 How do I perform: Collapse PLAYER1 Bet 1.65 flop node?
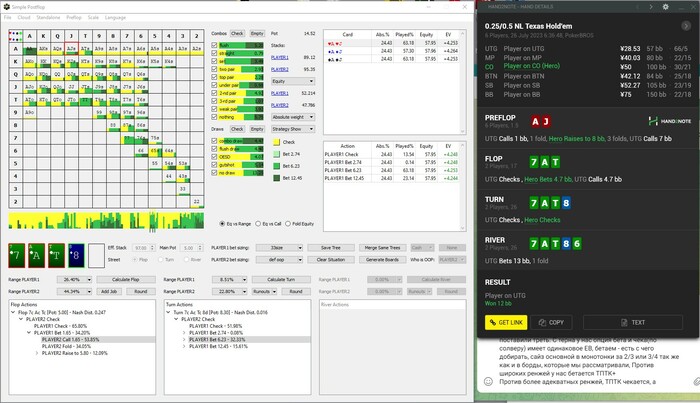click(x=29, y=332)
